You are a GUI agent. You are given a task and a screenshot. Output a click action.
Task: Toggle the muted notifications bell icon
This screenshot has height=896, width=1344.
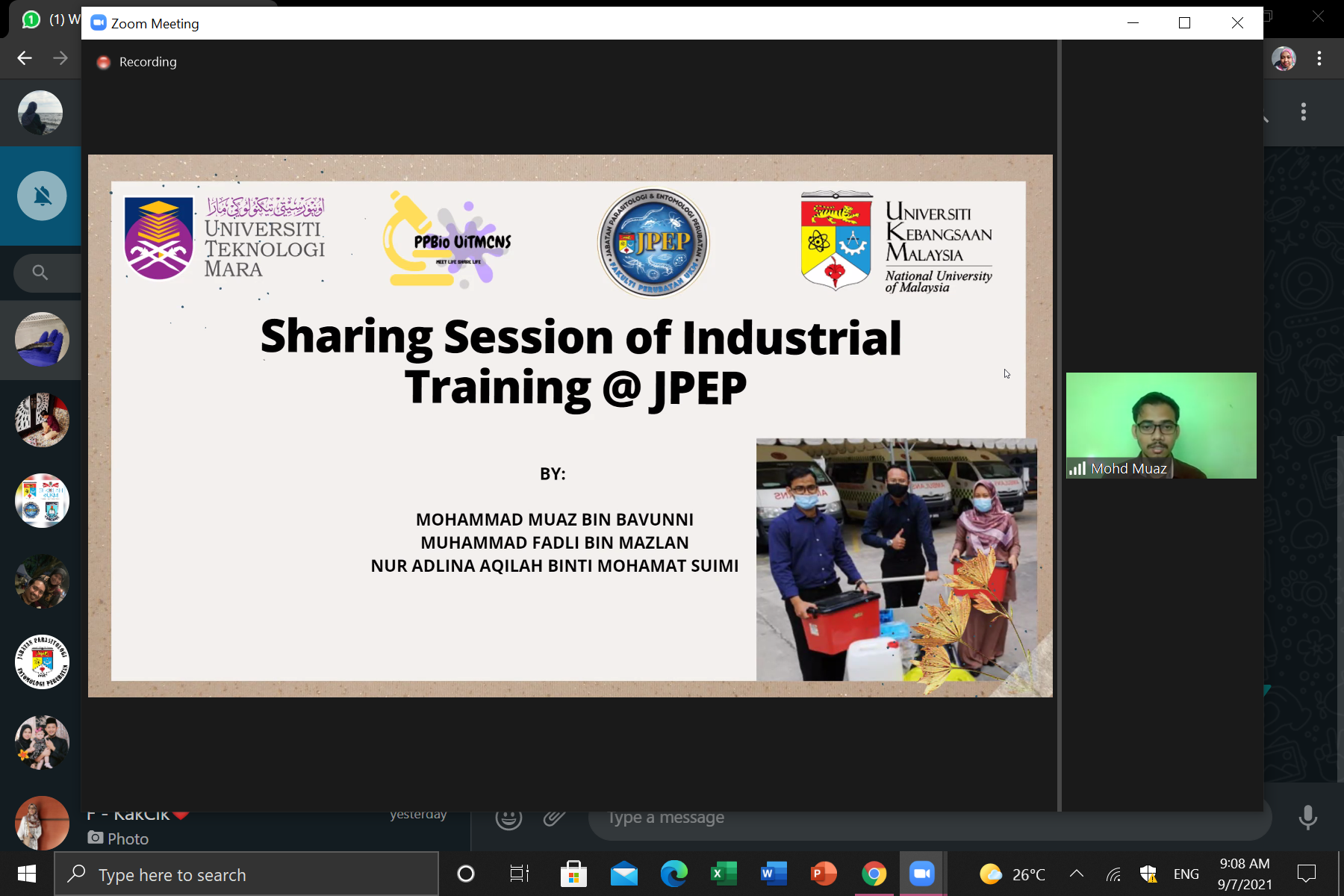pyautogui.click(x=42, y=196)
